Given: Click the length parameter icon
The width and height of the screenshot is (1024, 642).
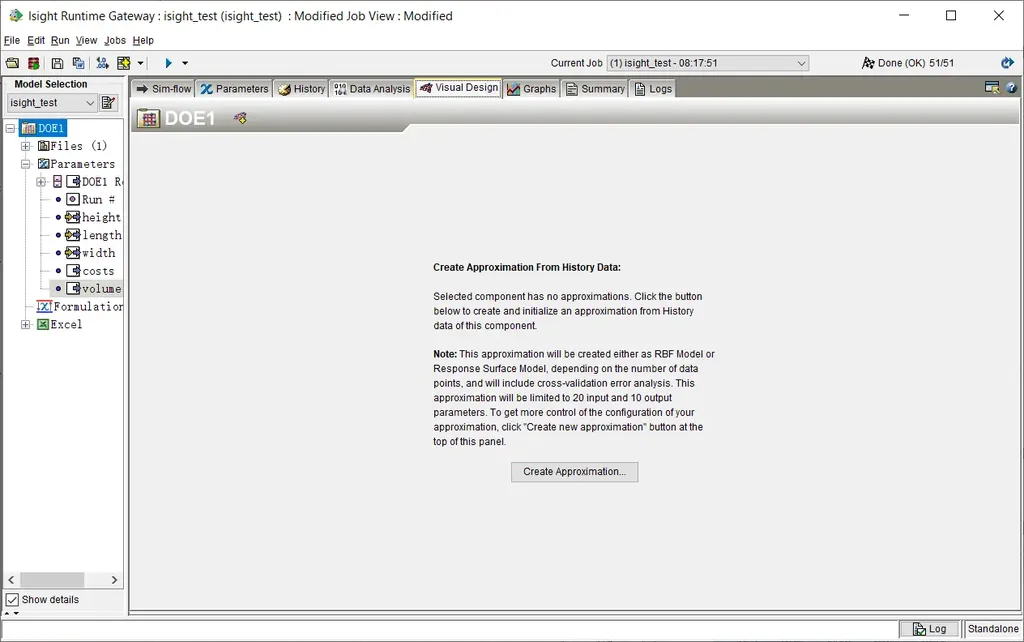Looking at the screenshot, I should [72, 234].
